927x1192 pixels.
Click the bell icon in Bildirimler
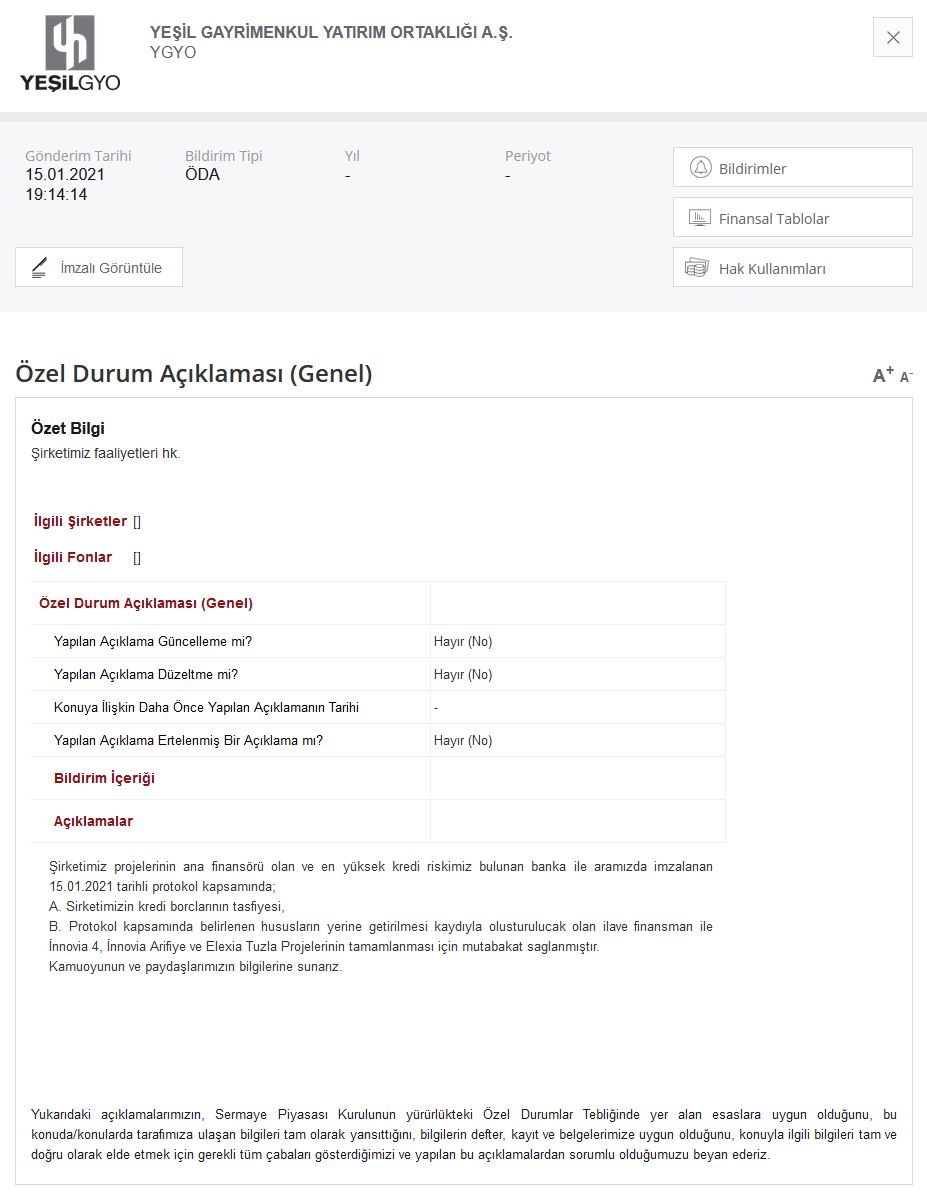(x=700, y=167)
